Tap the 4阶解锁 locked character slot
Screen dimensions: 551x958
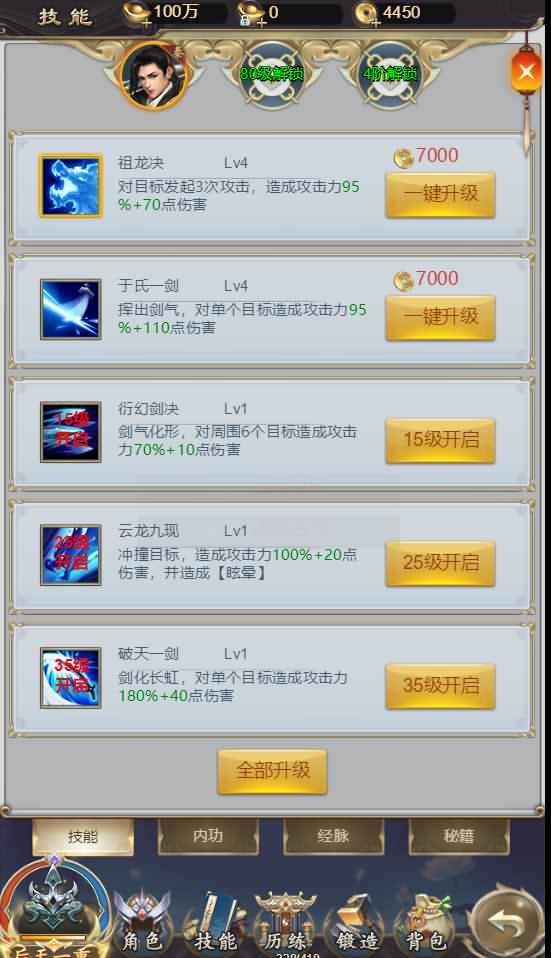(x=390, y=76)
